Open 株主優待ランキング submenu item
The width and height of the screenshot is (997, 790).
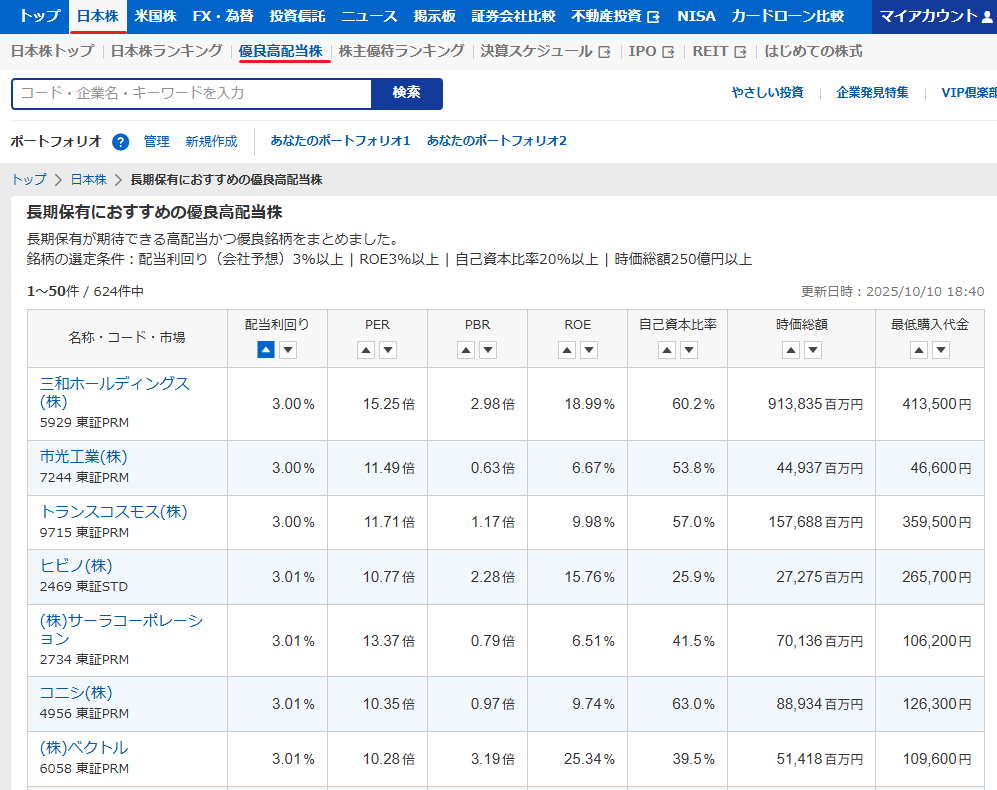401,51
